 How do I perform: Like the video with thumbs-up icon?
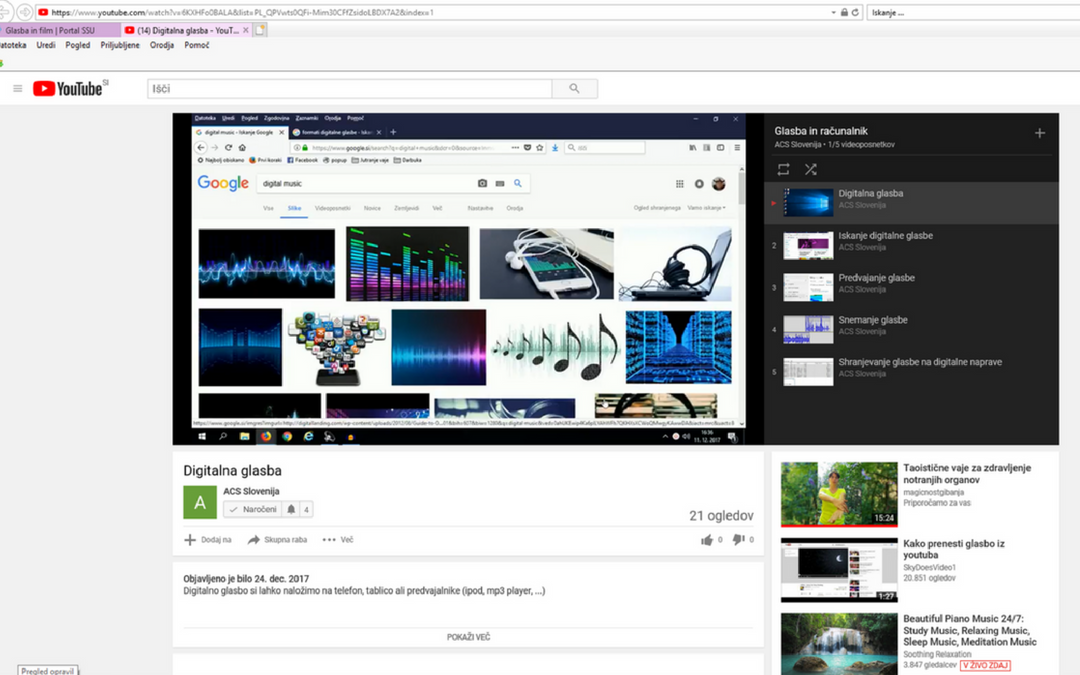coord(707,540)
